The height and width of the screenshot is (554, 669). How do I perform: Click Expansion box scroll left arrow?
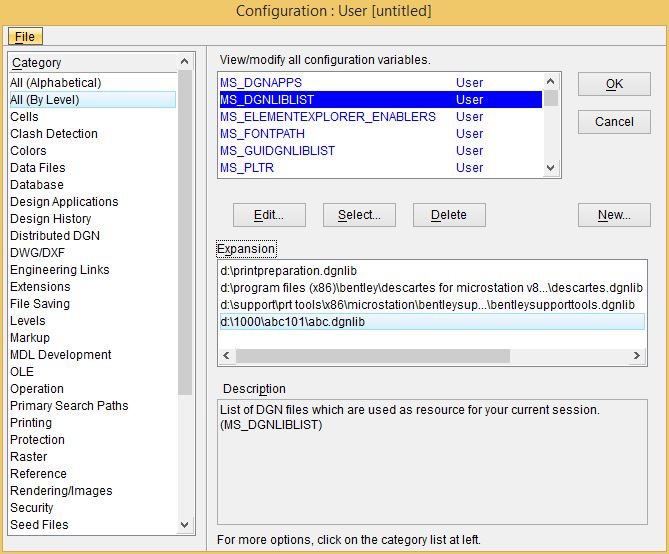pos(227,356)
